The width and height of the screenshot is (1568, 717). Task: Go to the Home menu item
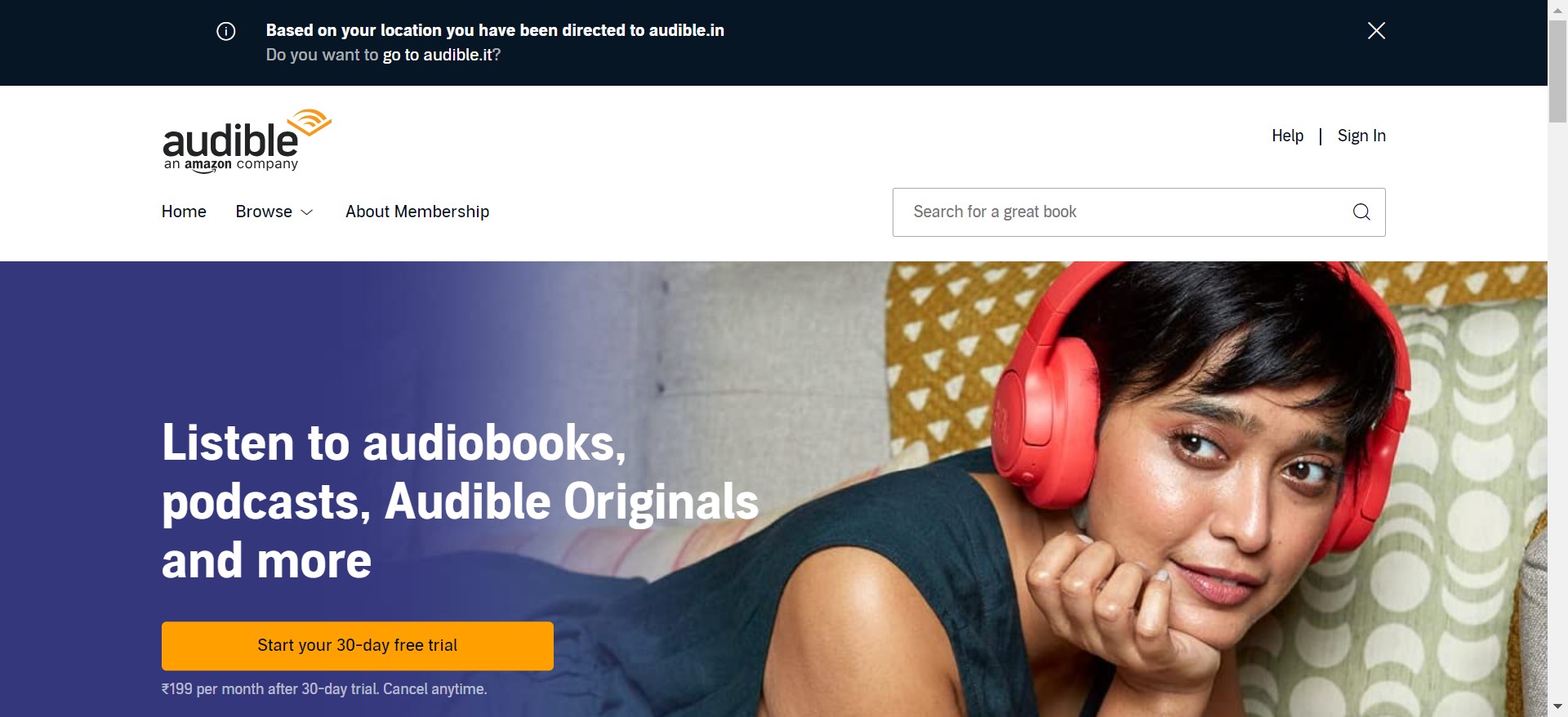(x=184, y=212)
